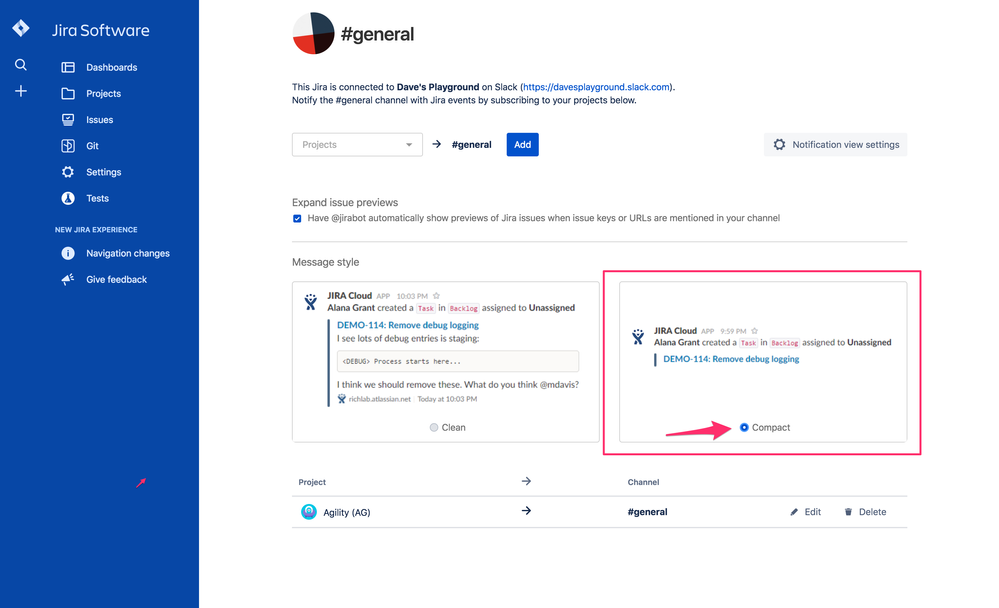Click the DEBUG code block in preview

458,361
